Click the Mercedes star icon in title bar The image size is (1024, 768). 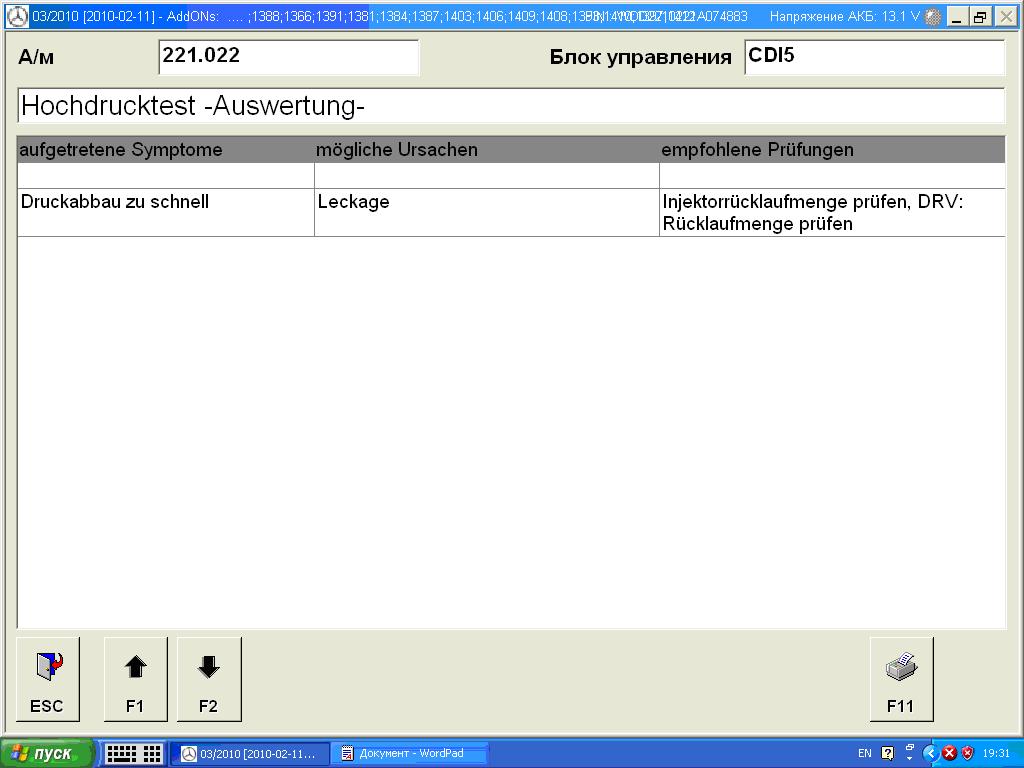pos(17,17)
